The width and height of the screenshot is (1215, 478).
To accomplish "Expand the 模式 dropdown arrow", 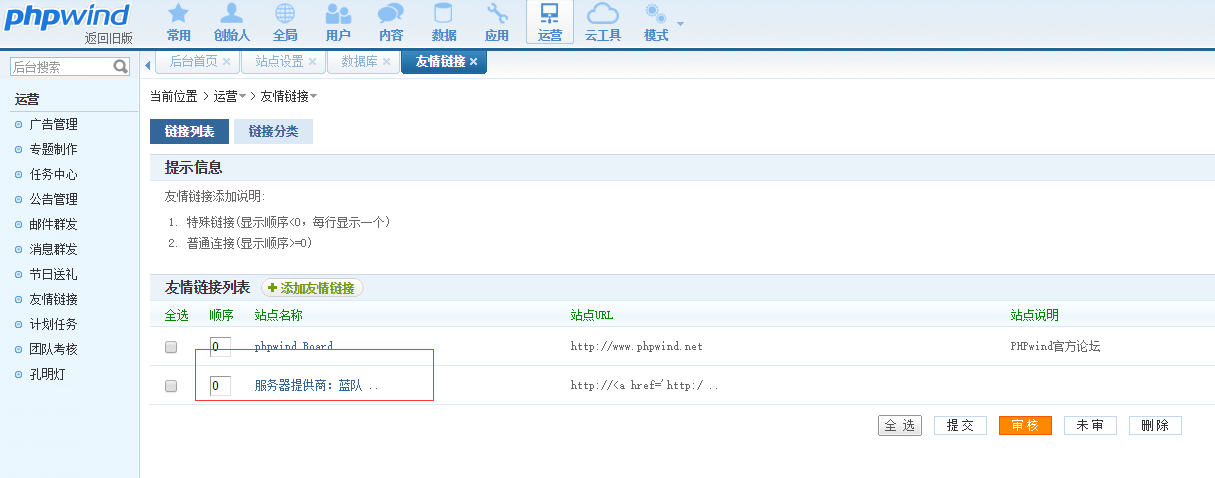I will 681,23.
